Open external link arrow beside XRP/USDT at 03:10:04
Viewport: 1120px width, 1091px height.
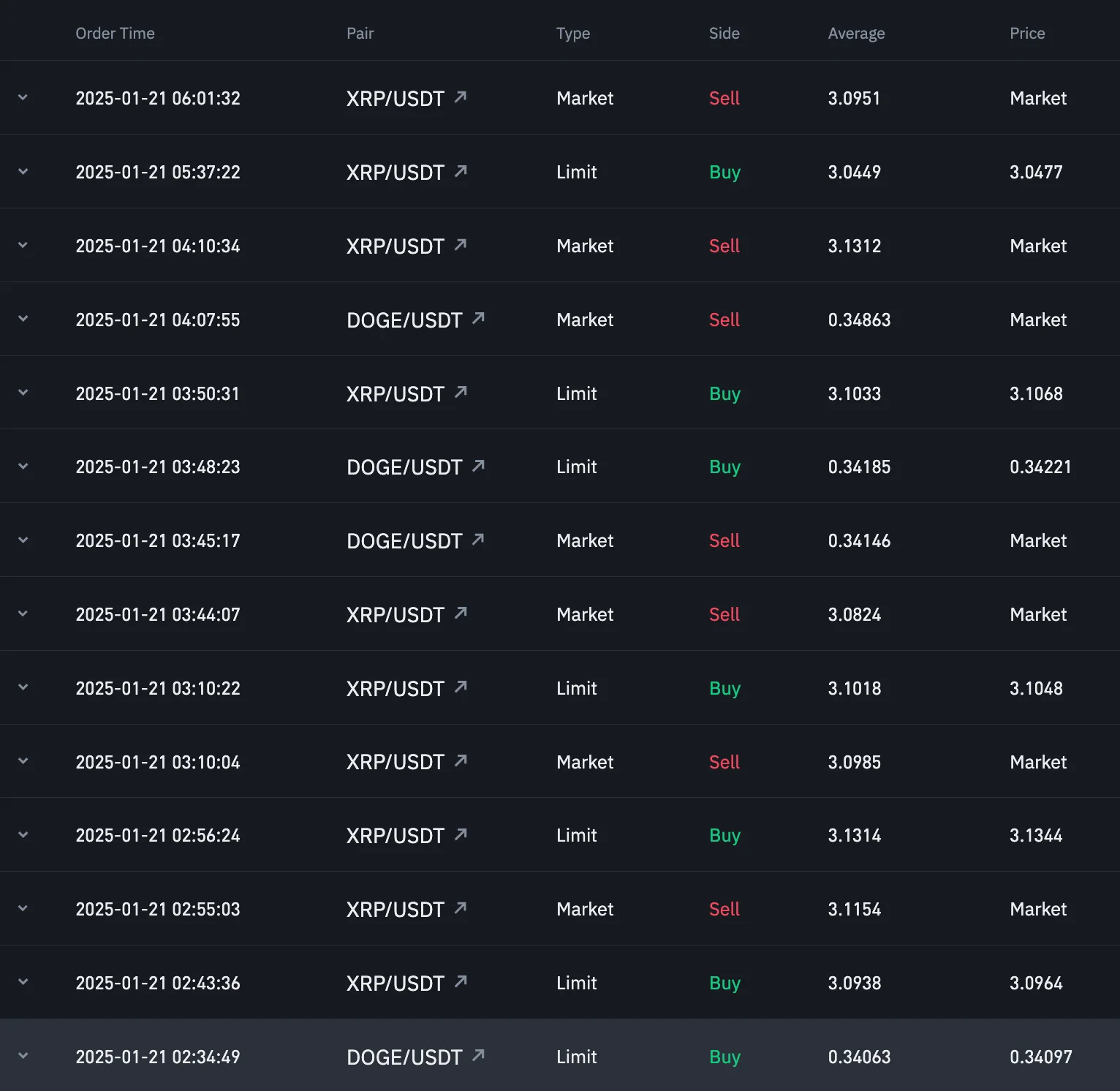(461, 760)
